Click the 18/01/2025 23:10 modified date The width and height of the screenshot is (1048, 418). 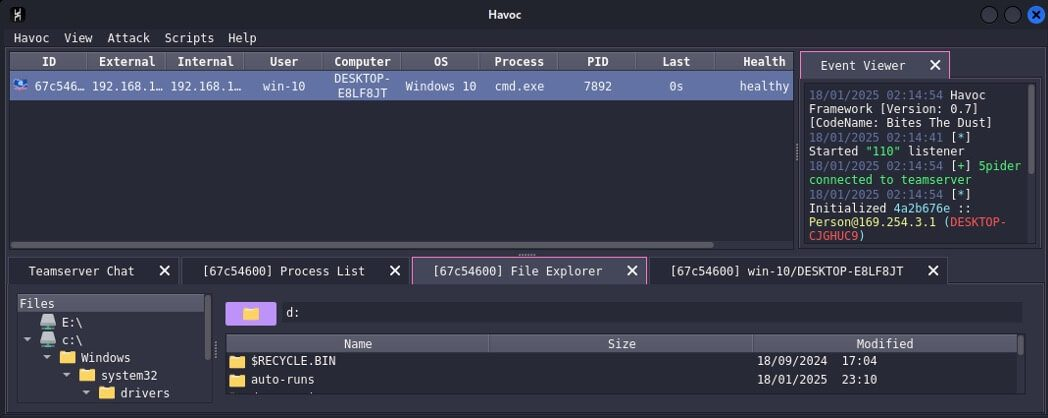click(x=817, y=380)
